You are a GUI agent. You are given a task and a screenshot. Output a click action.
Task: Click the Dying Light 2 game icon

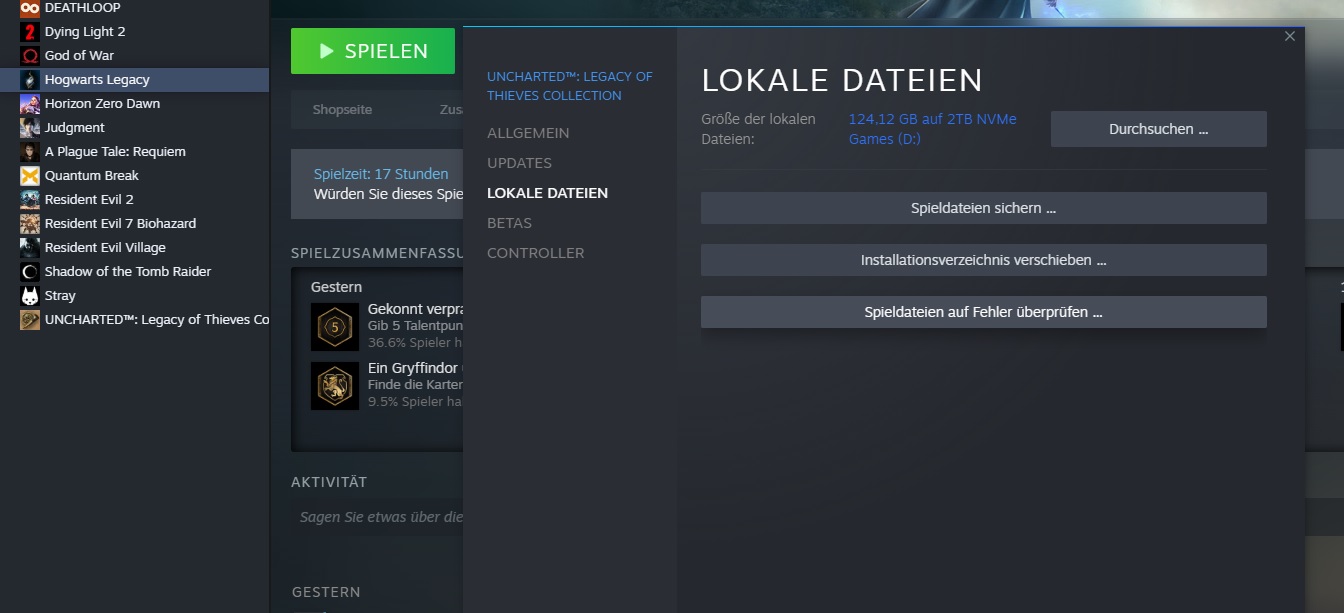click(x=30, y=31)
